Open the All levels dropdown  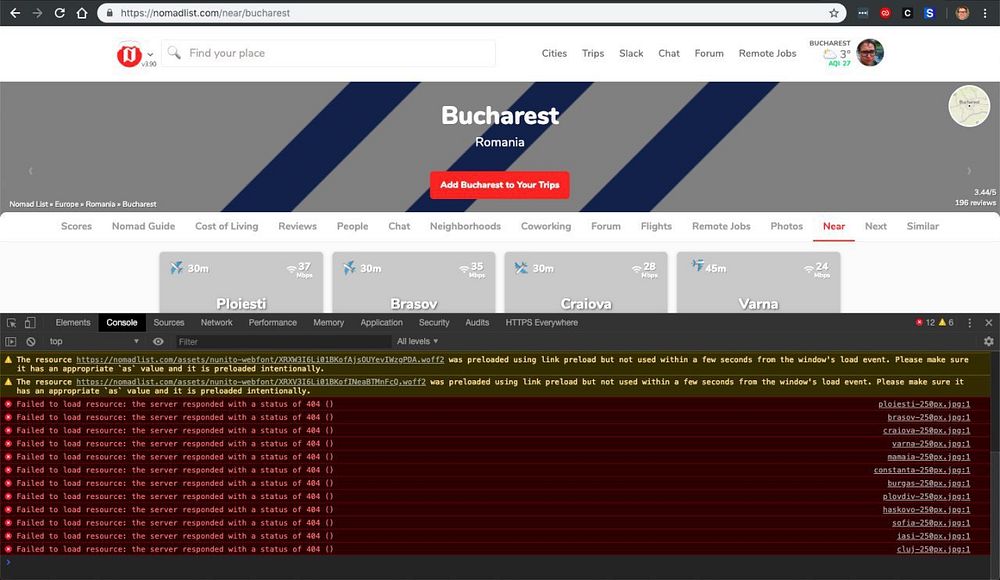tap(417, 341)
